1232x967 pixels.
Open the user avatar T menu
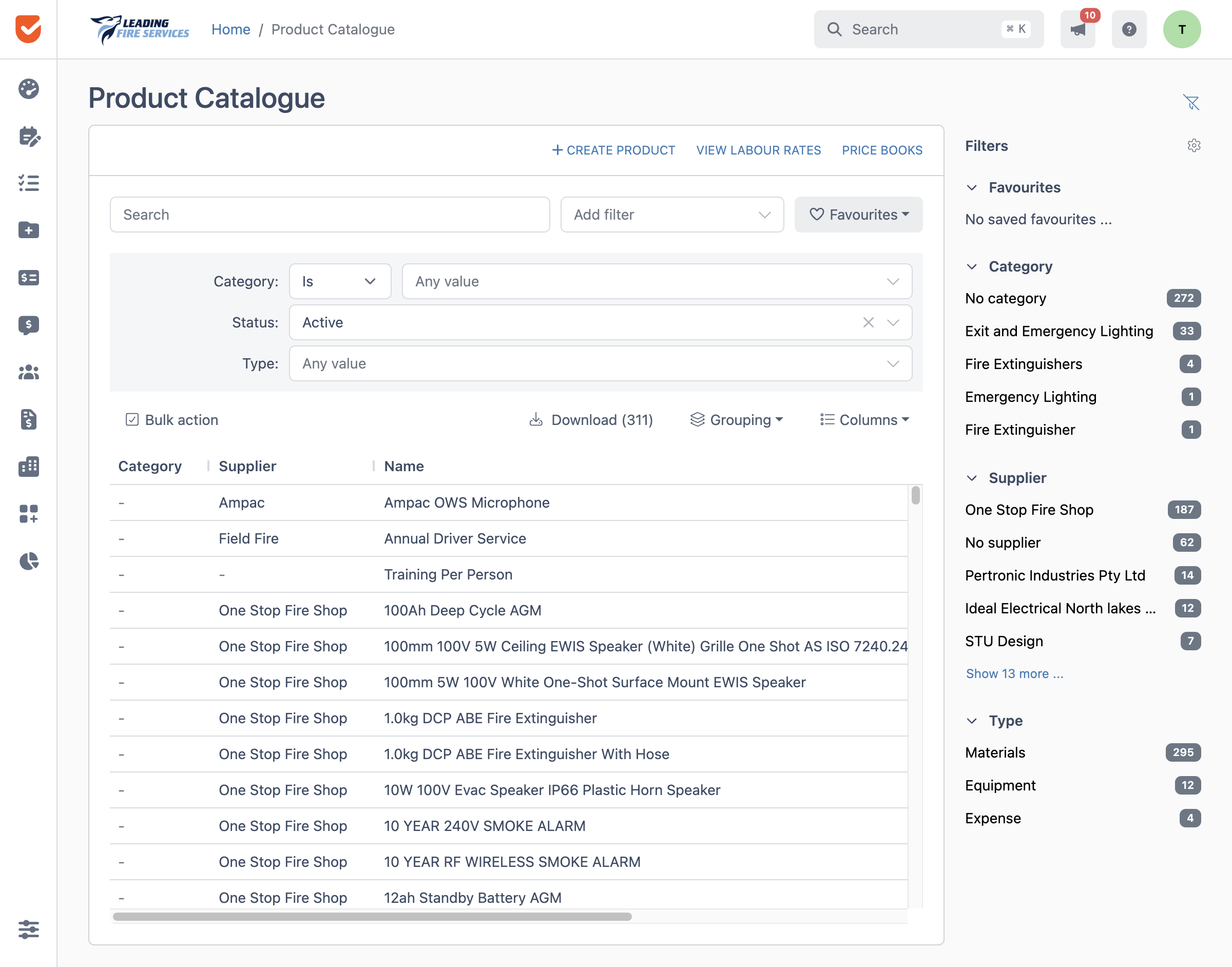[x=1182, y=29]
